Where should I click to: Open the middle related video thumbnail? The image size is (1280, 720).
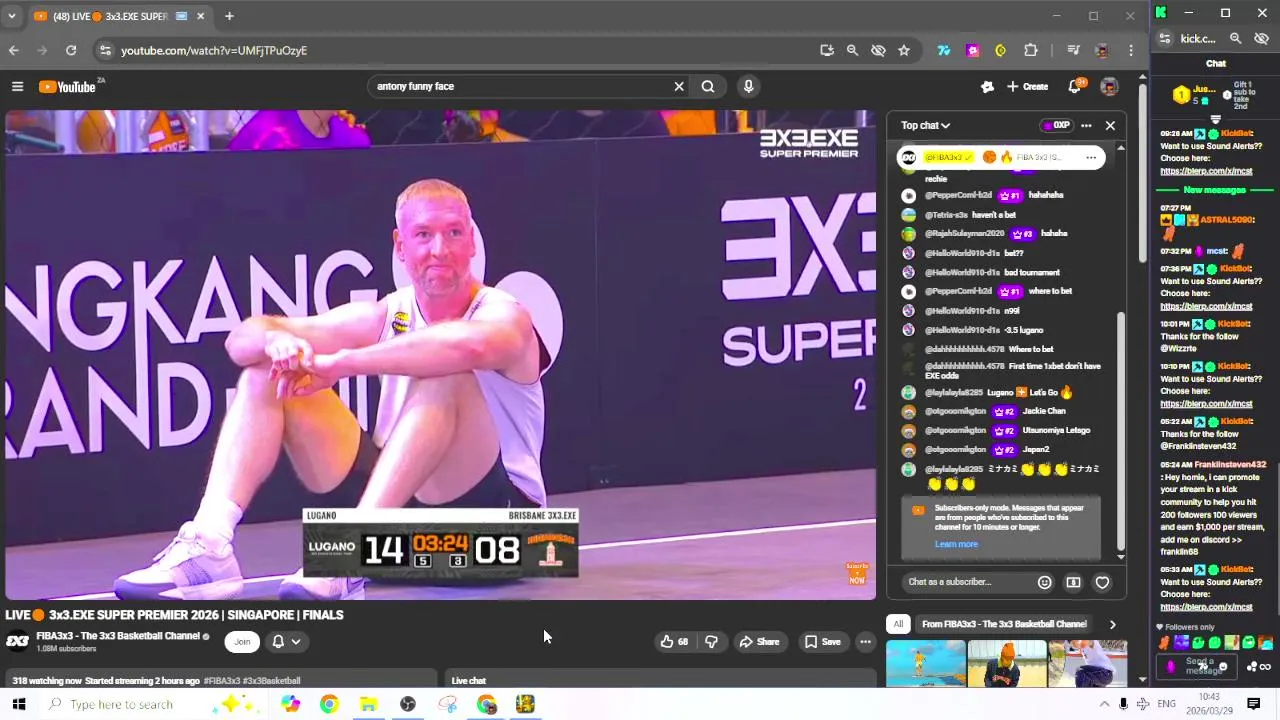(1006, 664)
